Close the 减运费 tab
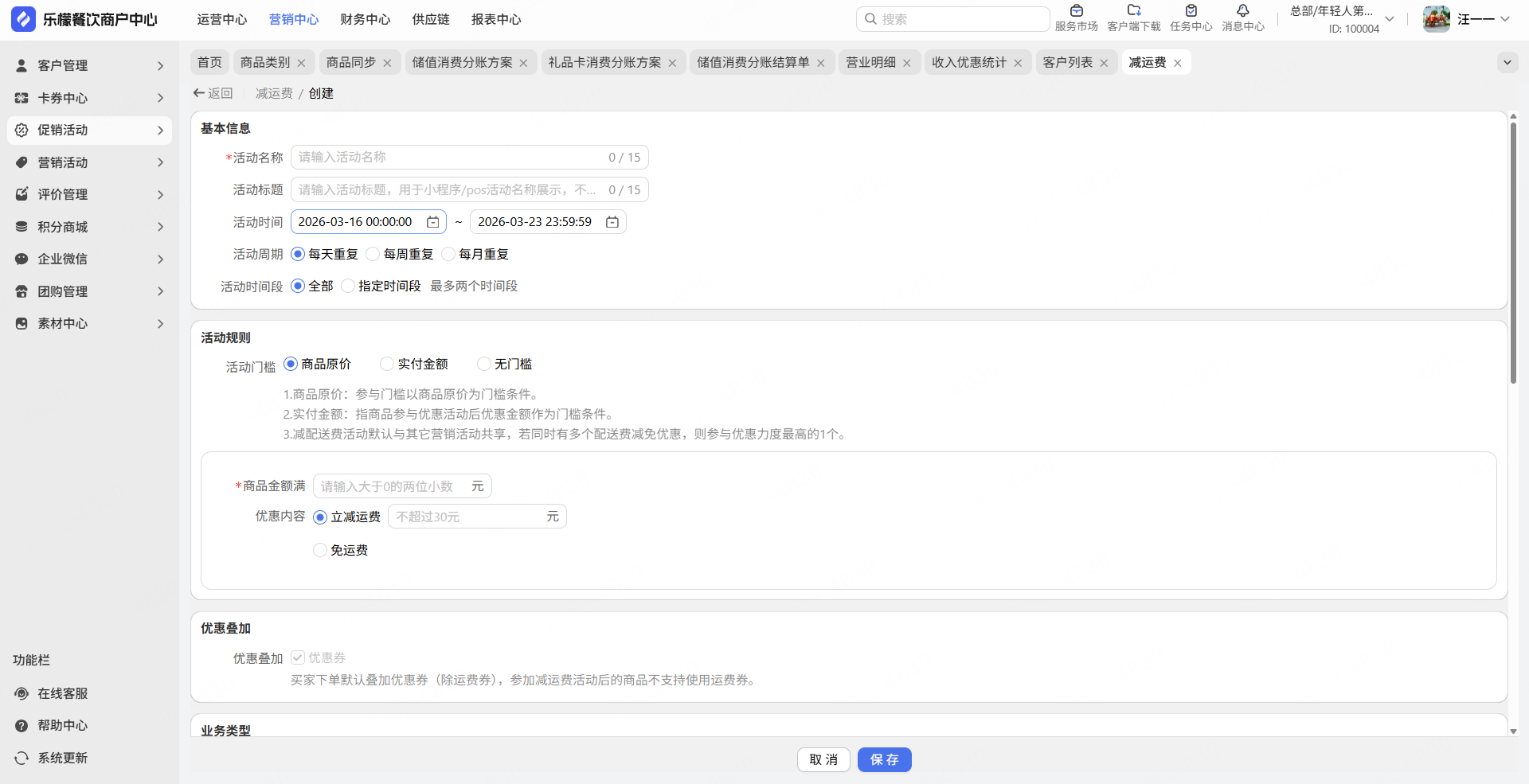This screenshot has height=784, width=1529. point(1177,63)
